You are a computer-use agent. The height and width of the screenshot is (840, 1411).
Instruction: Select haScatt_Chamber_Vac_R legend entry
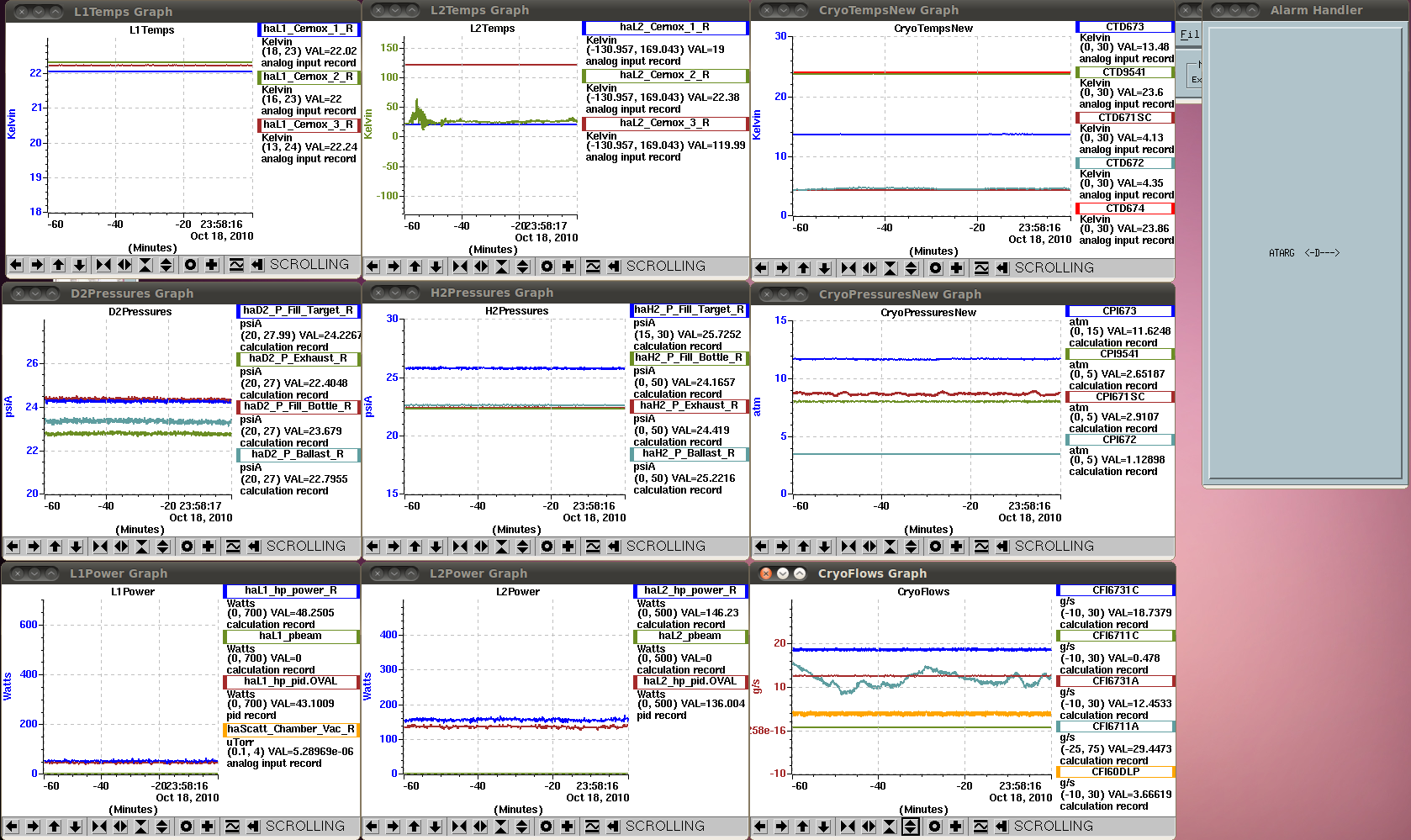coord(291,730)
